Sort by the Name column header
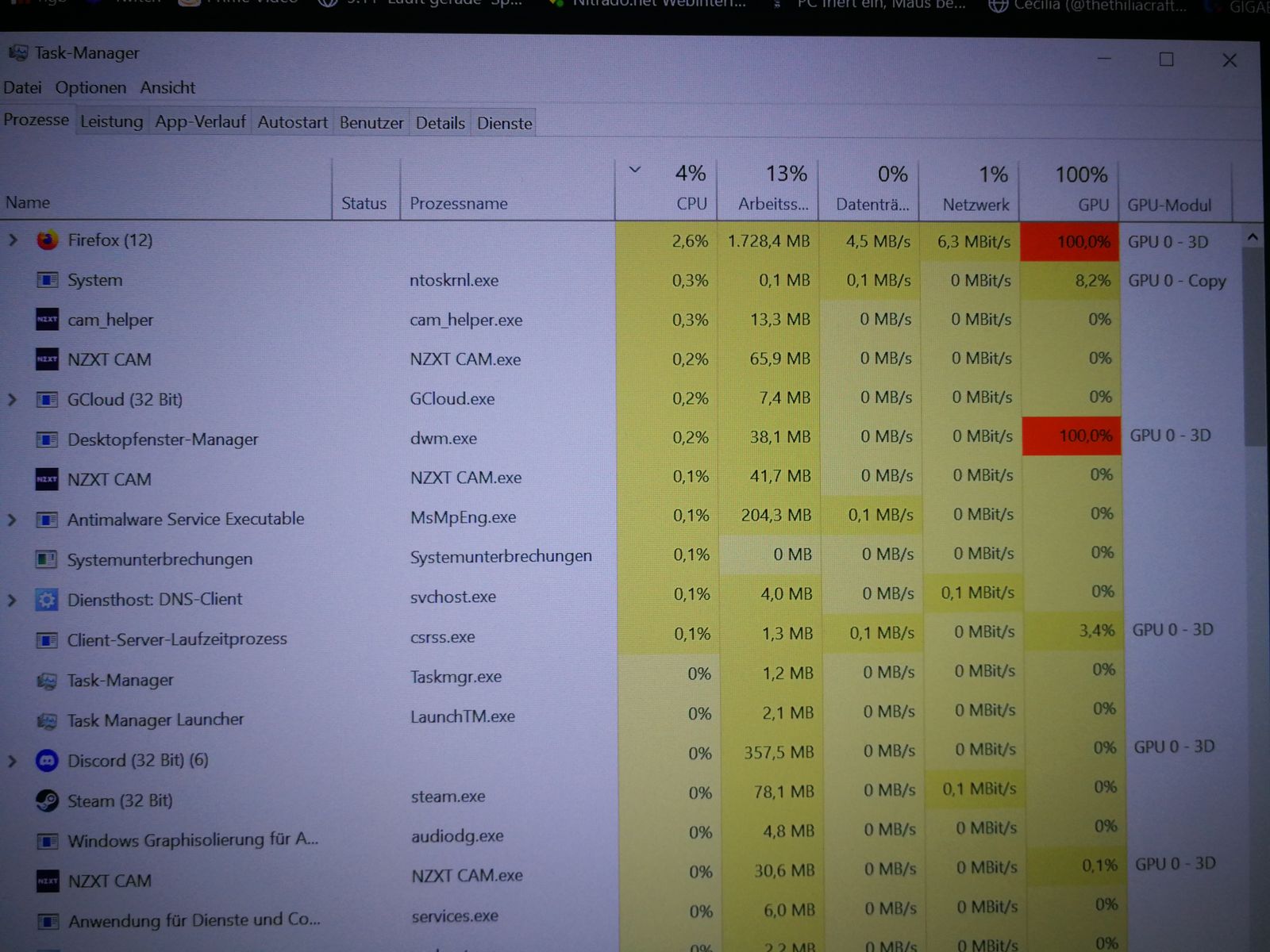The width and height of the screenshot is (1270, 952). coord(165,188)
